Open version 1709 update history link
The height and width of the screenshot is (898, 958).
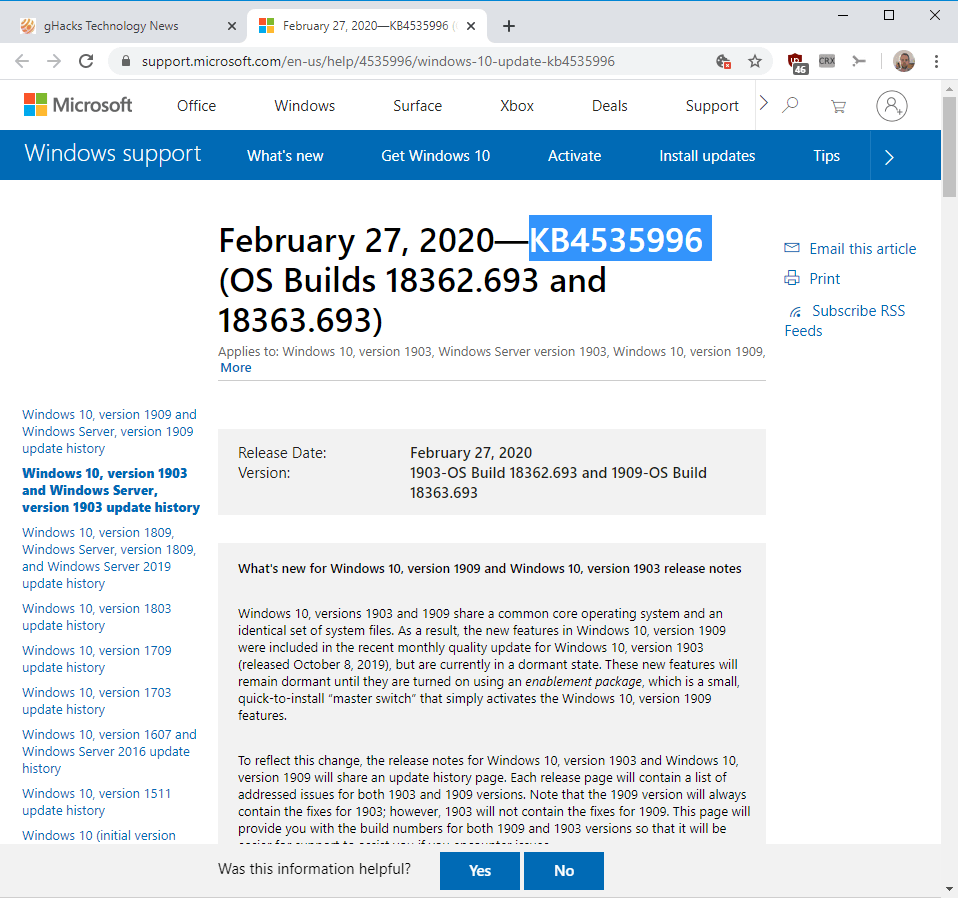(97, 659)
